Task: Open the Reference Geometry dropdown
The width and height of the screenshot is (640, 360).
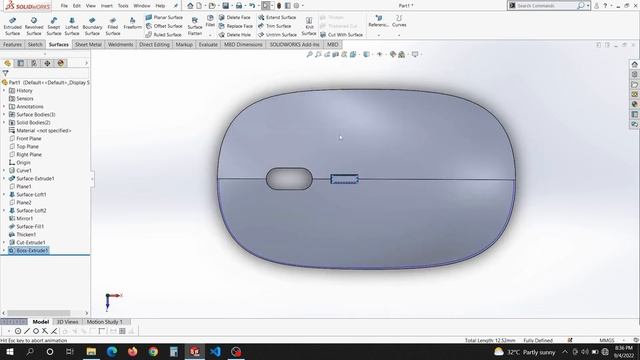Action: coord(378,35)
